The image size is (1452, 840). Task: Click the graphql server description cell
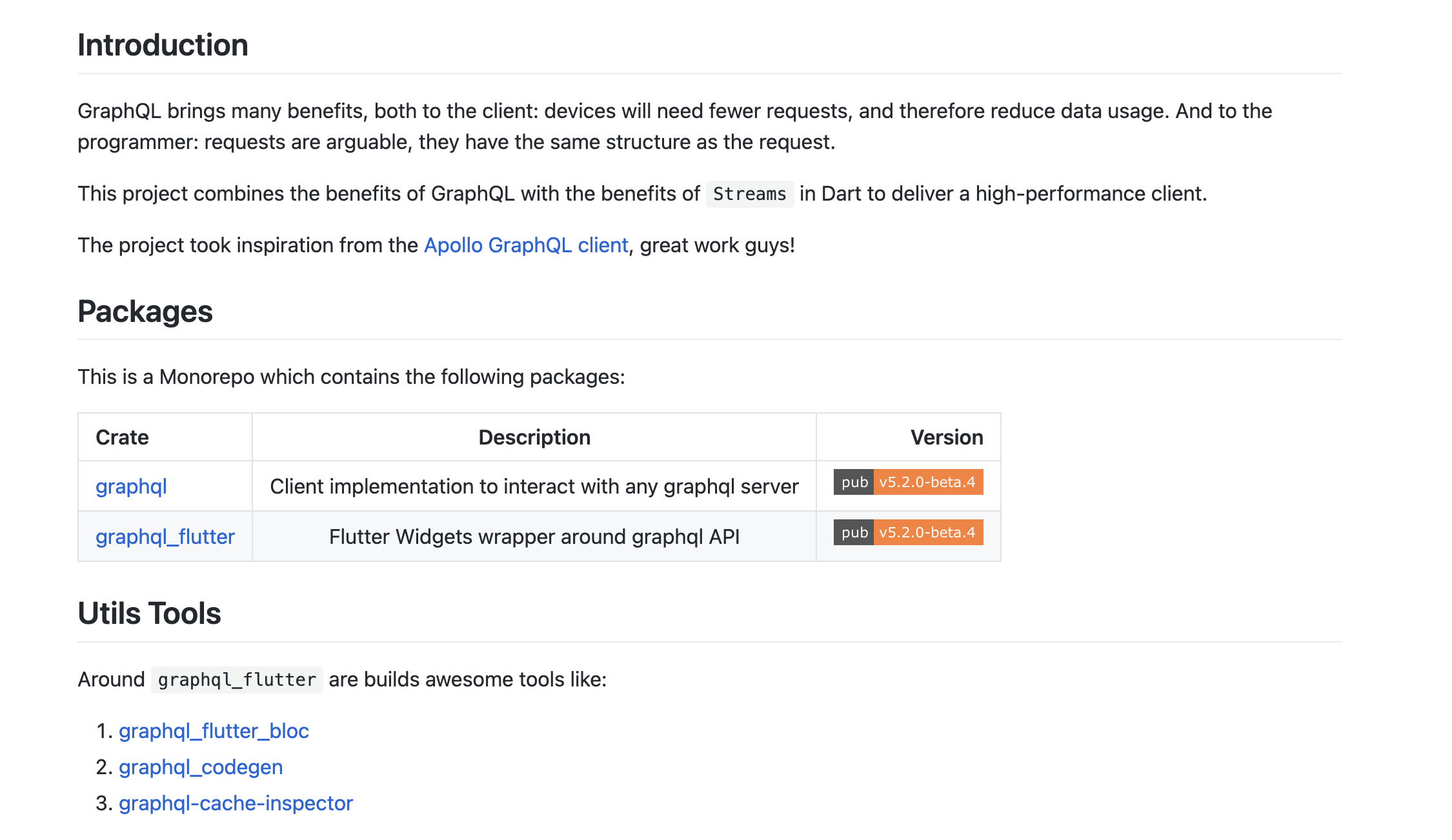534,486
